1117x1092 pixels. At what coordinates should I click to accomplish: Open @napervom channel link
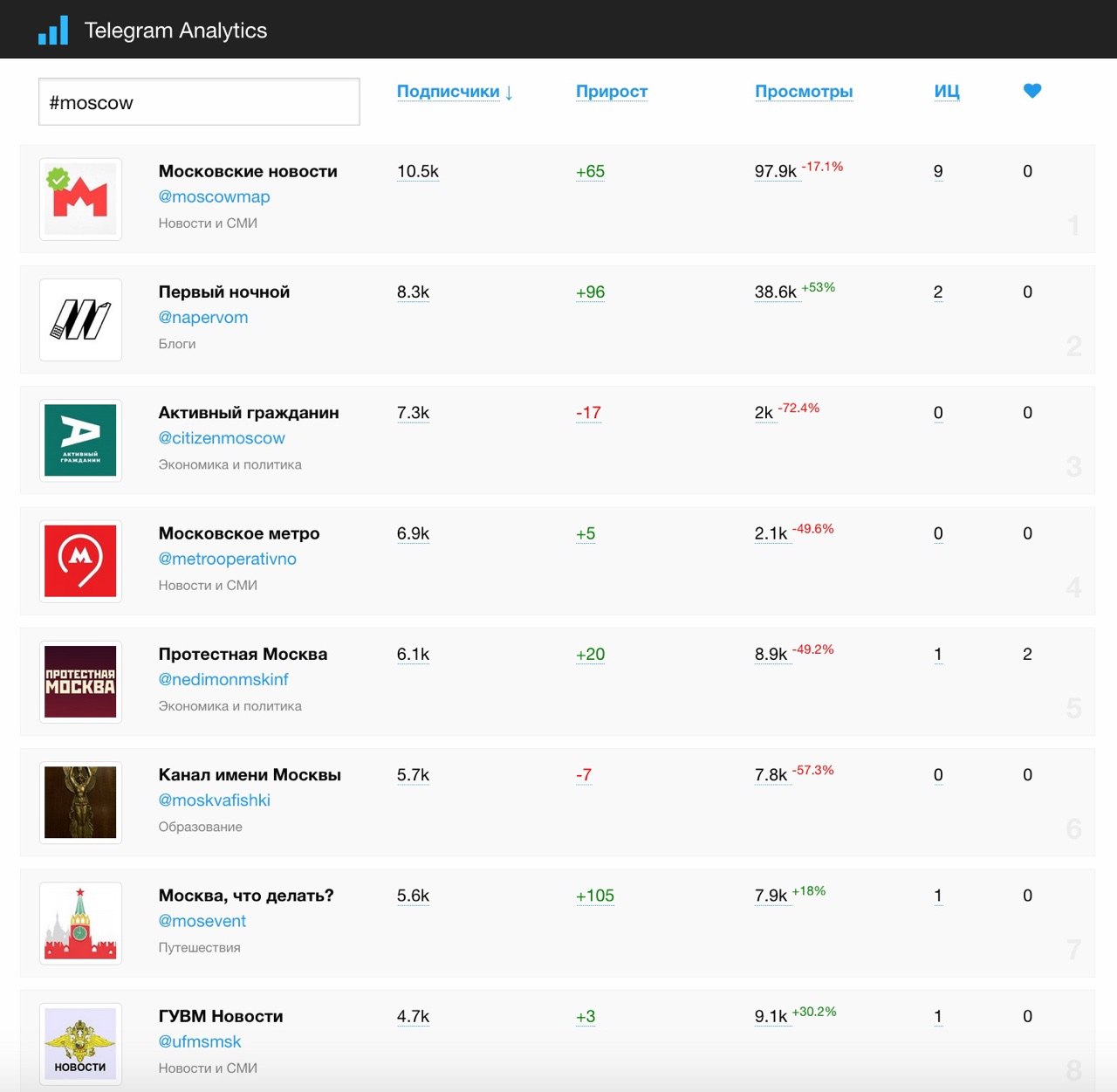click(203, 318)
